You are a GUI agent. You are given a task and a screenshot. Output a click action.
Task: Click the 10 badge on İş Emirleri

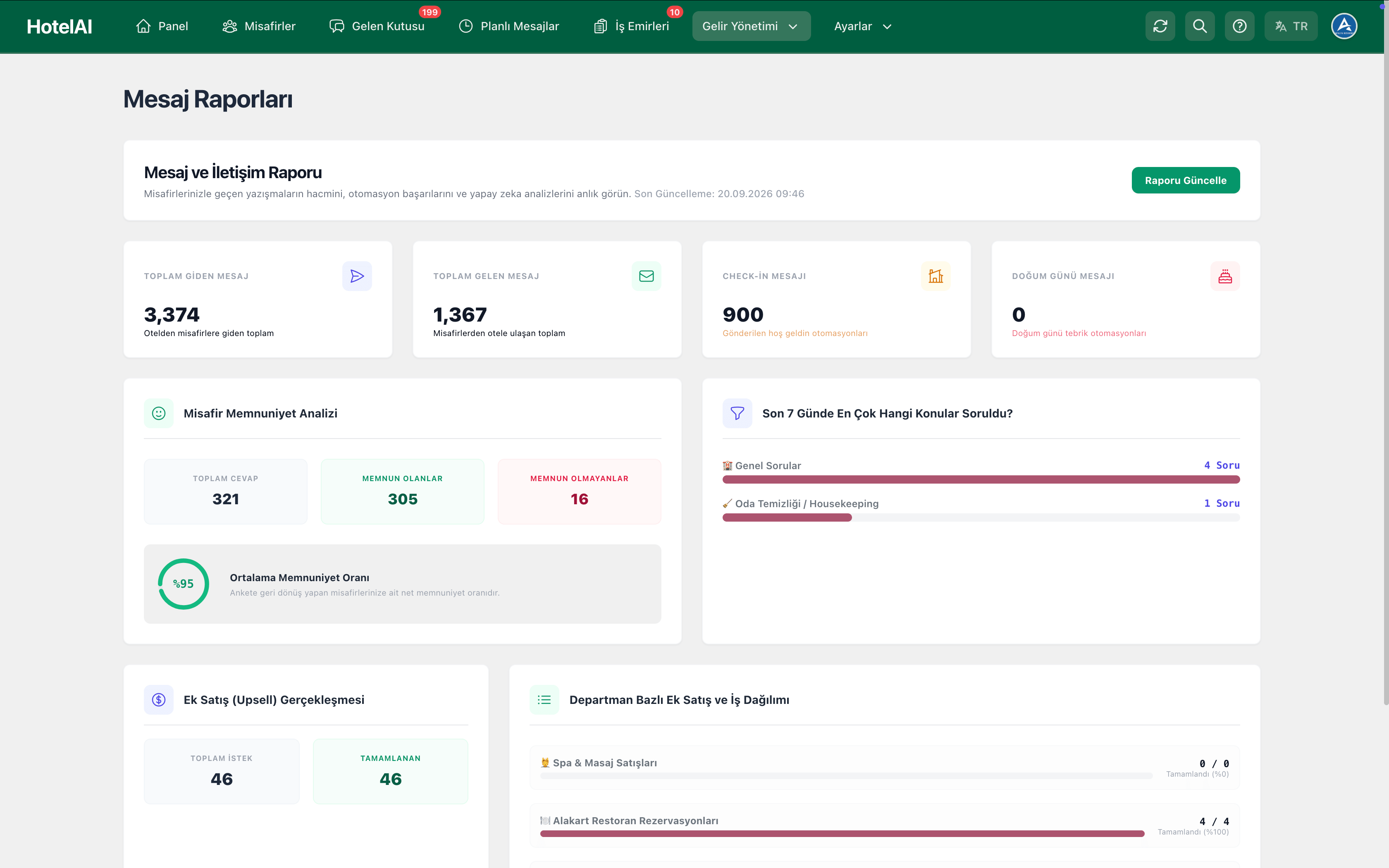click(x=674, y=12)
